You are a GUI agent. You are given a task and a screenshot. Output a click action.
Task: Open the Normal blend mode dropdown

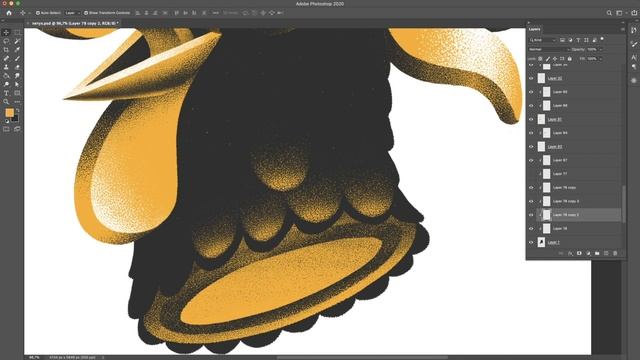[549, 49]
